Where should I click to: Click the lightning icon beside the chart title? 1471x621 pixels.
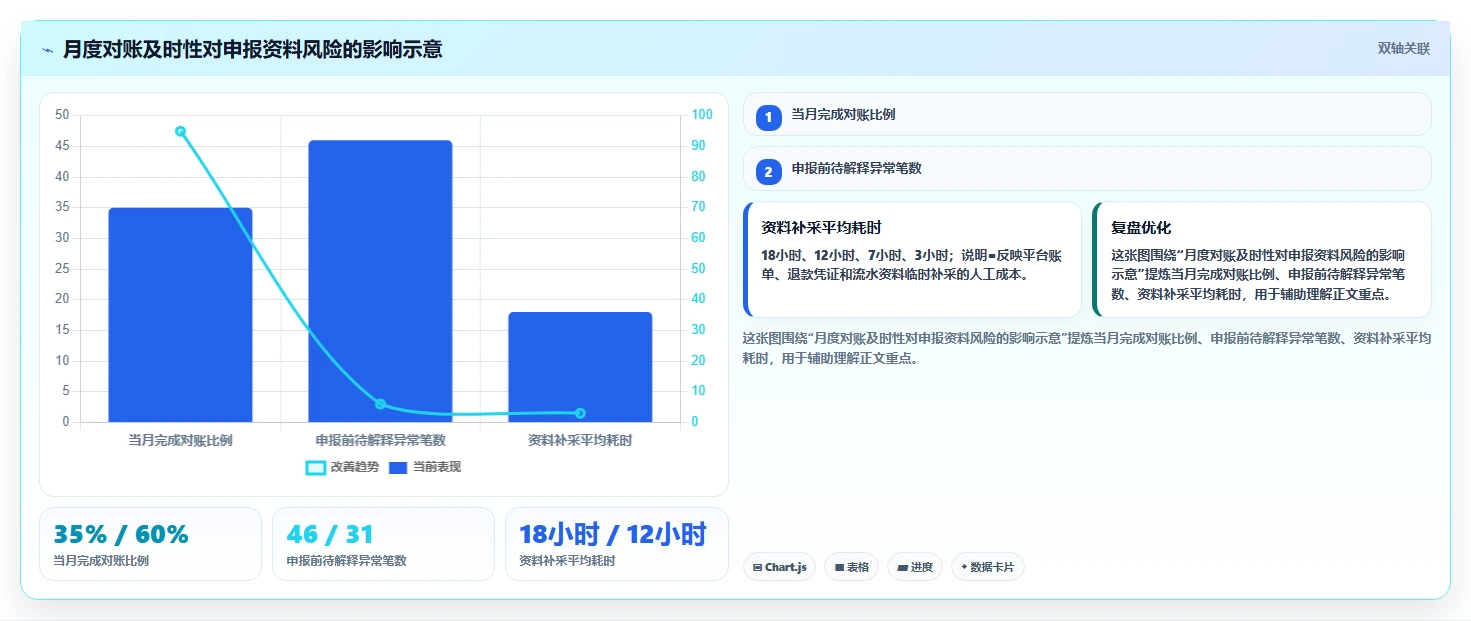point(48,50)
